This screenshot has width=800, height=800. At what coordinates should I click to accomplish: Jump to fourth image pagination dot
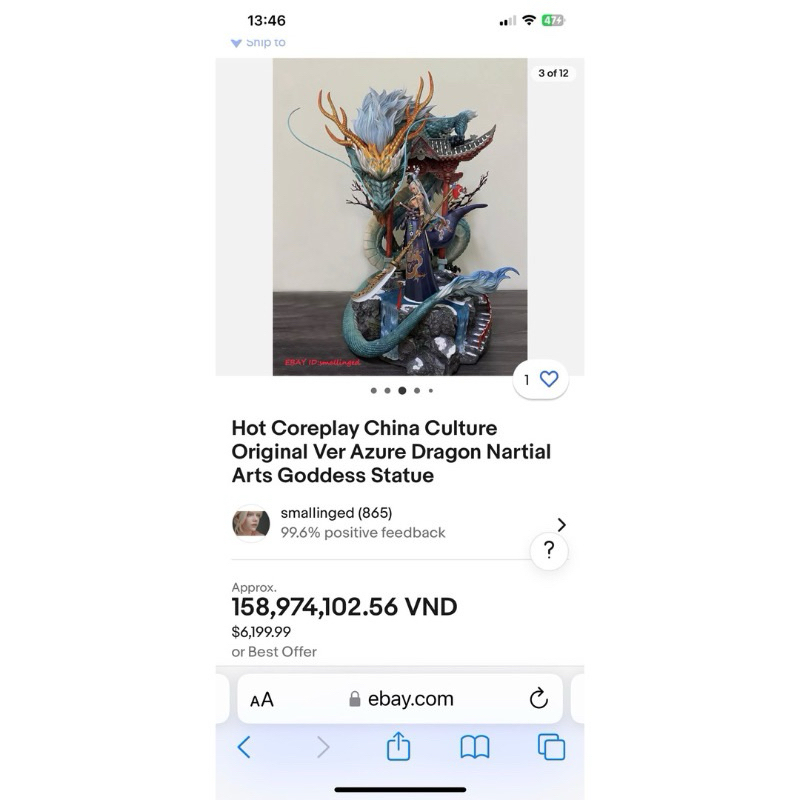(x=417, y=390)
